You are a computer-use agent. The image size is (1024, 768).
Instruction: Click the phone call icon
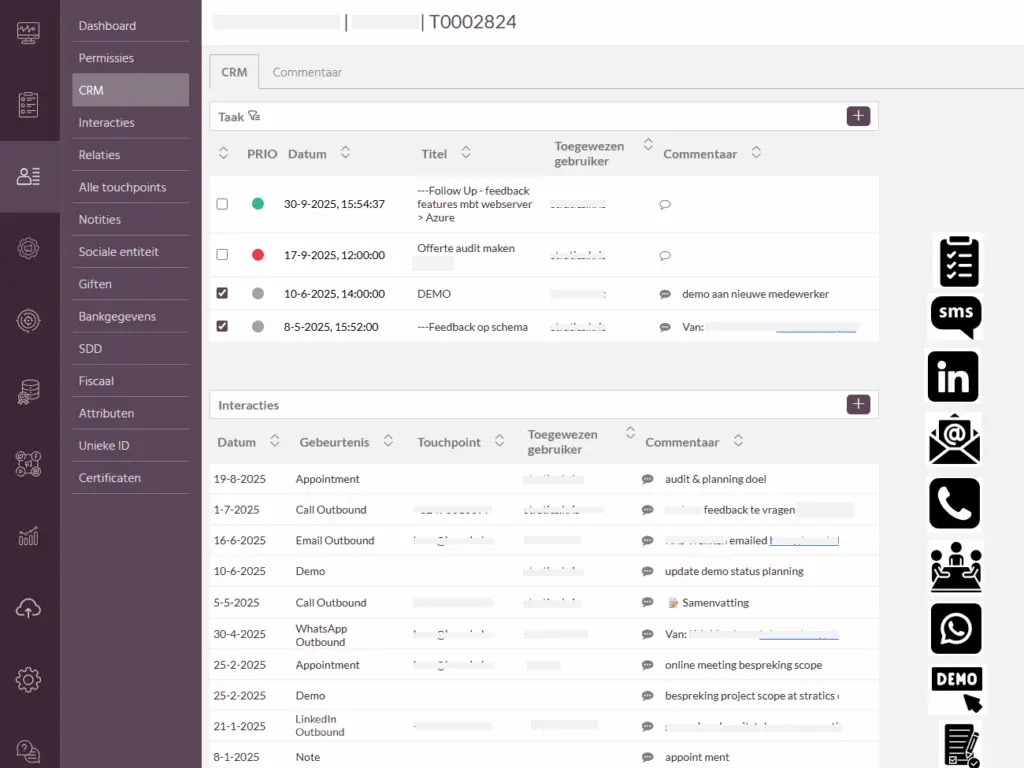pos(954,503)
